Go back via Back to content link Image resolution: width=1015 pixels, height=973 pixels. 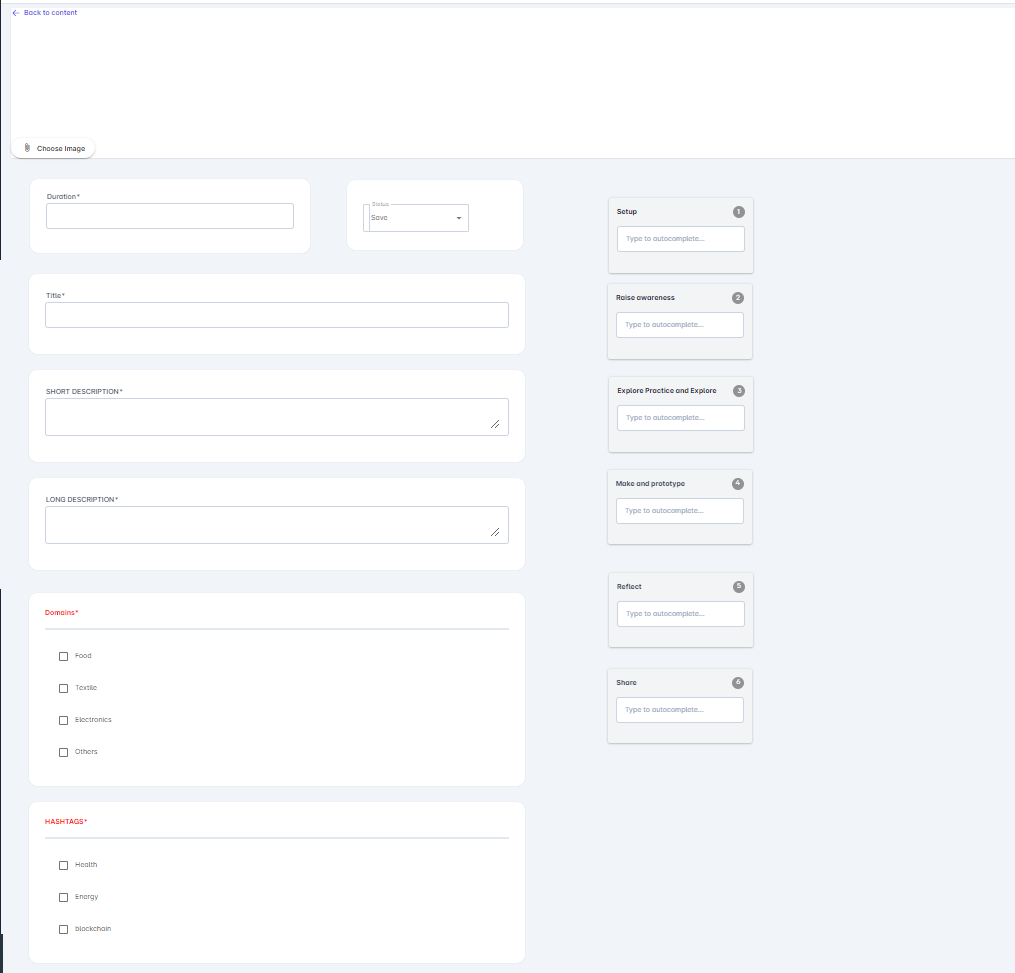(x=50, y=13)
